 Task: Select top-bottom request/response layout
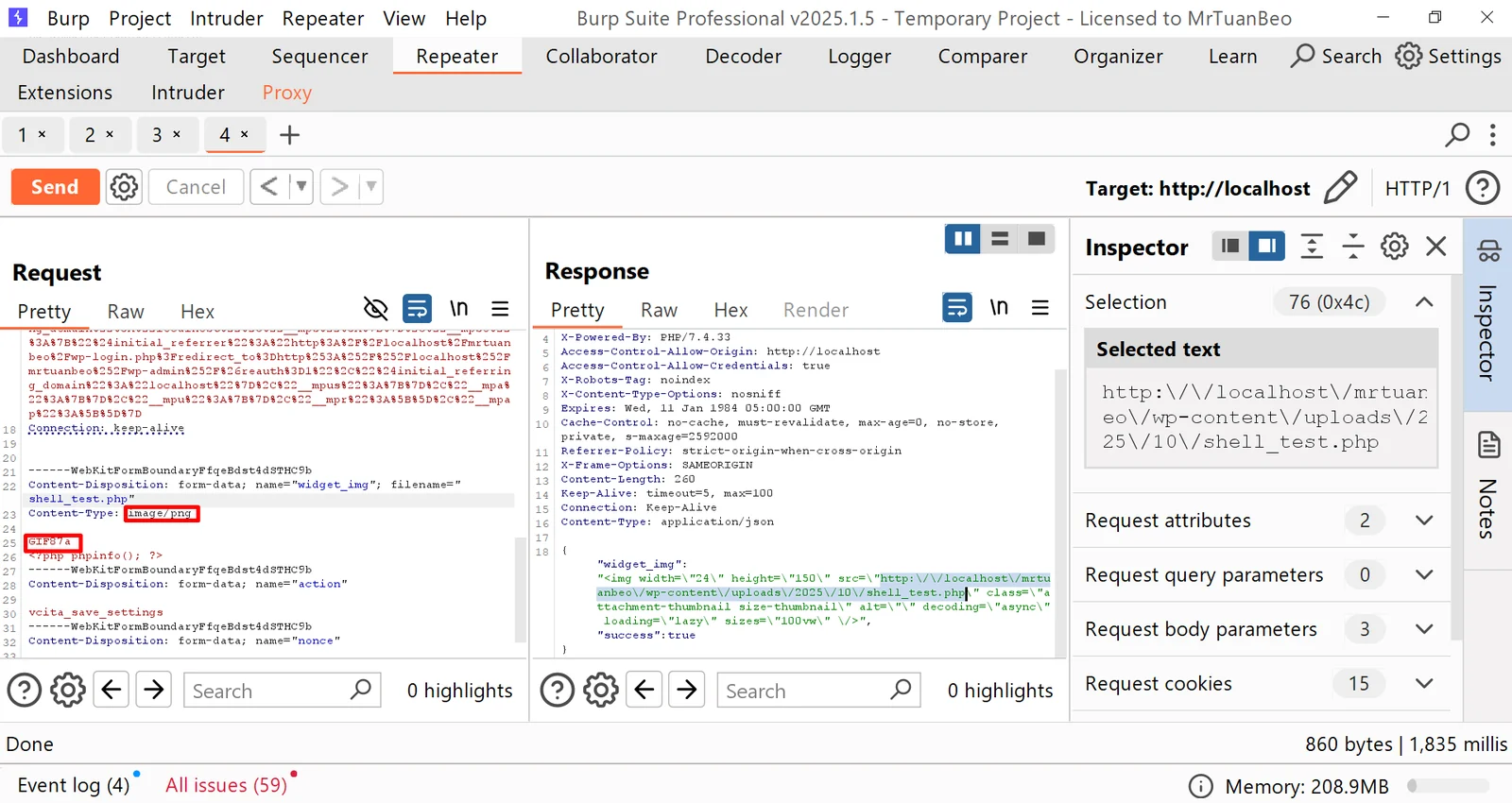point(1000,239)
